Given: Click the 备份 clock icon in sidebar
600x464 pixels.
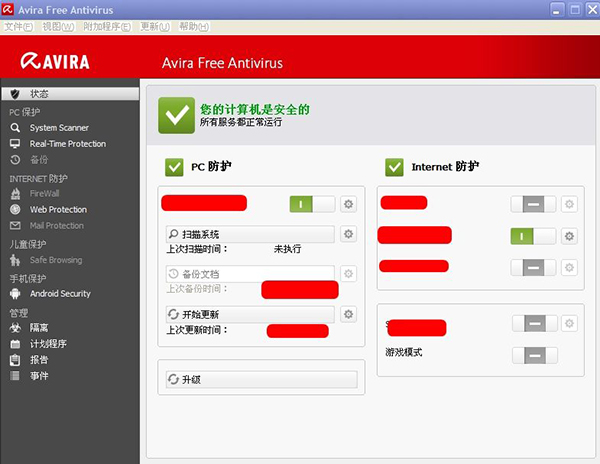Looking at the screenshot, I should pyautogui.click(x=15, y=160).
